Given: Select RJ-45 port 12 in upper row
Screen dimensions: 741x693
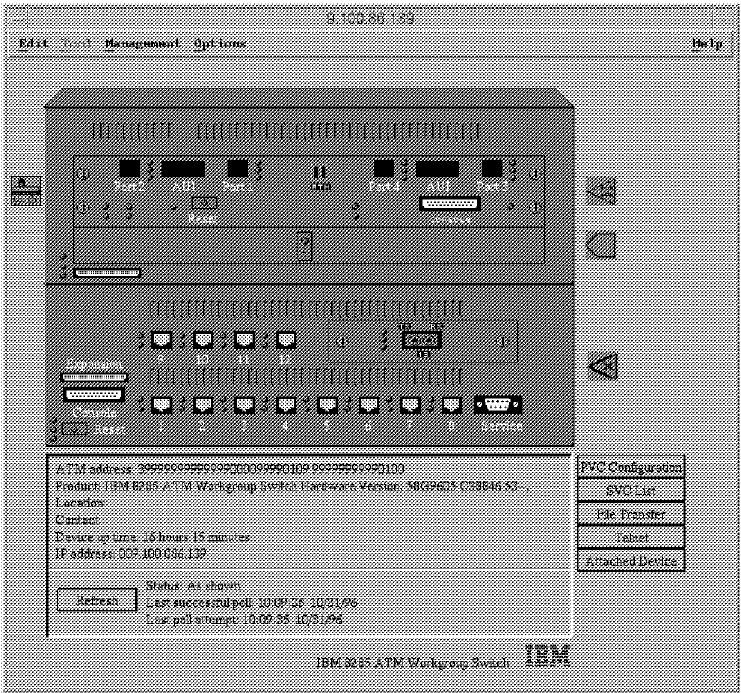Looking at the screenshot, I should click(286, 340).
